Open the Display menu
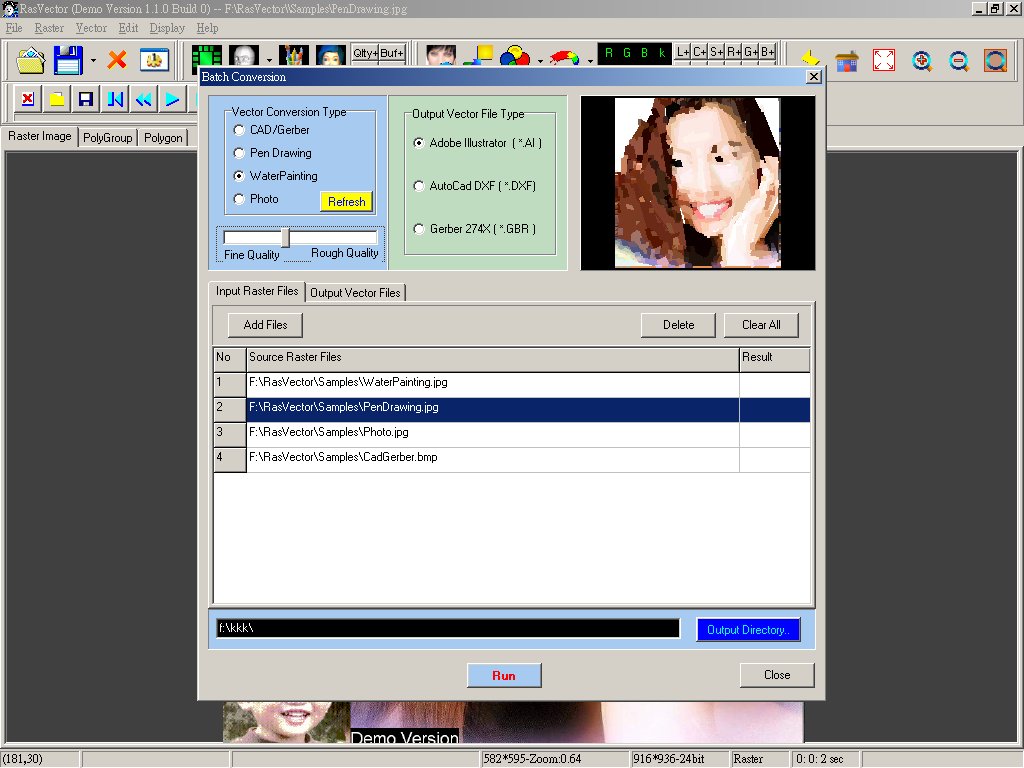The height and width of the screenshot is (768, 1024). pyautogui.click(x=167, y=28)
